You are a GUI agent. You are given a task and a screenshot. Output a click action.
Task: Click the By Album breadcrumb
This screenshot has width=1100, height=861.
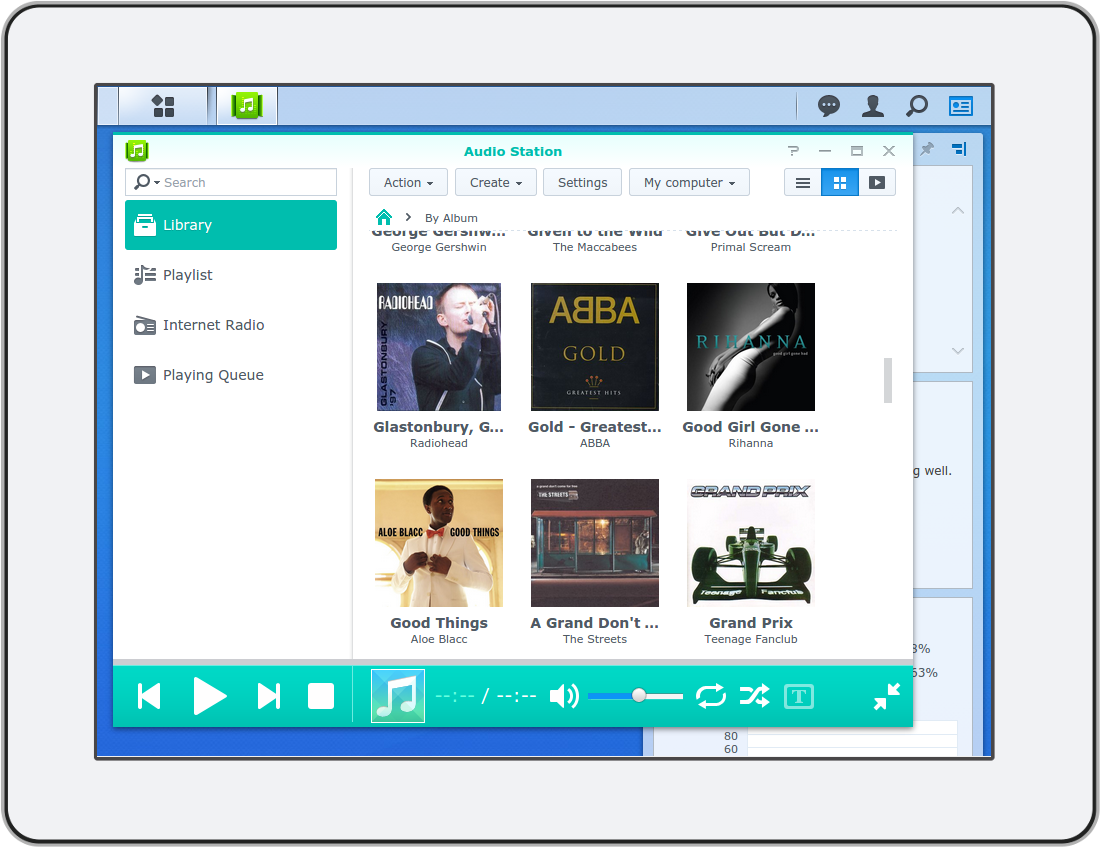click(451, 218)
